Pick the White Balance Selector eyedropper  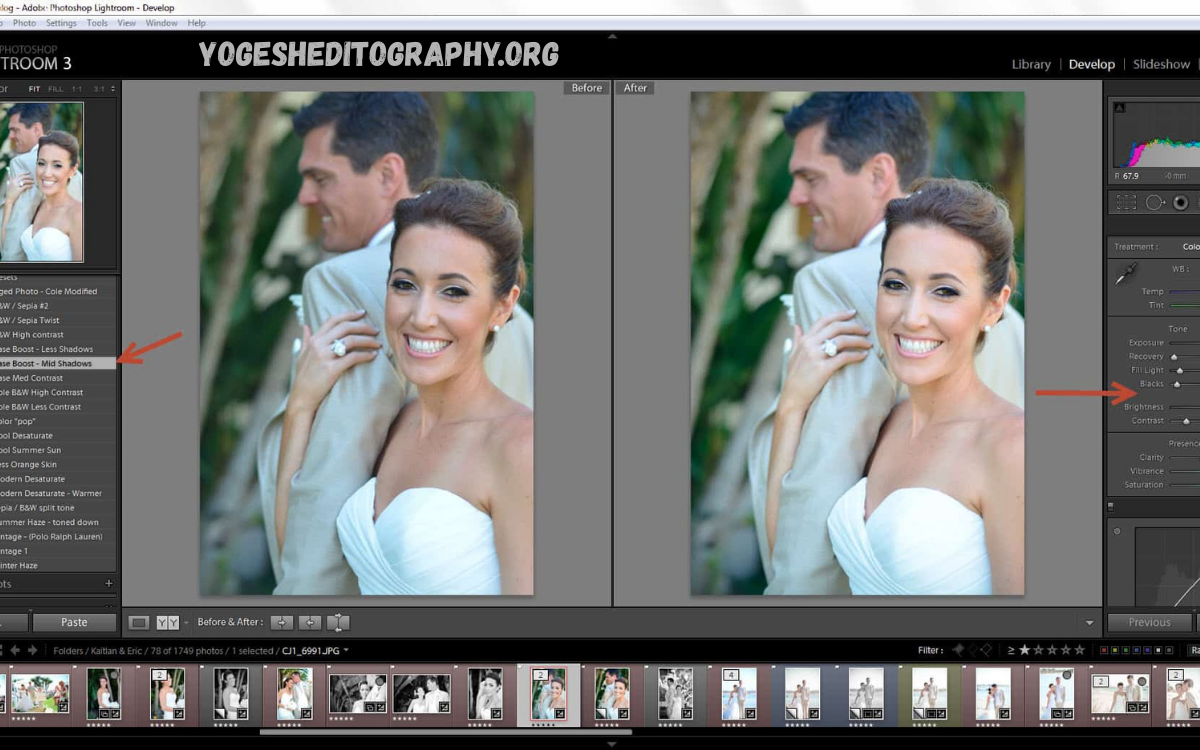pos(1127,273)
